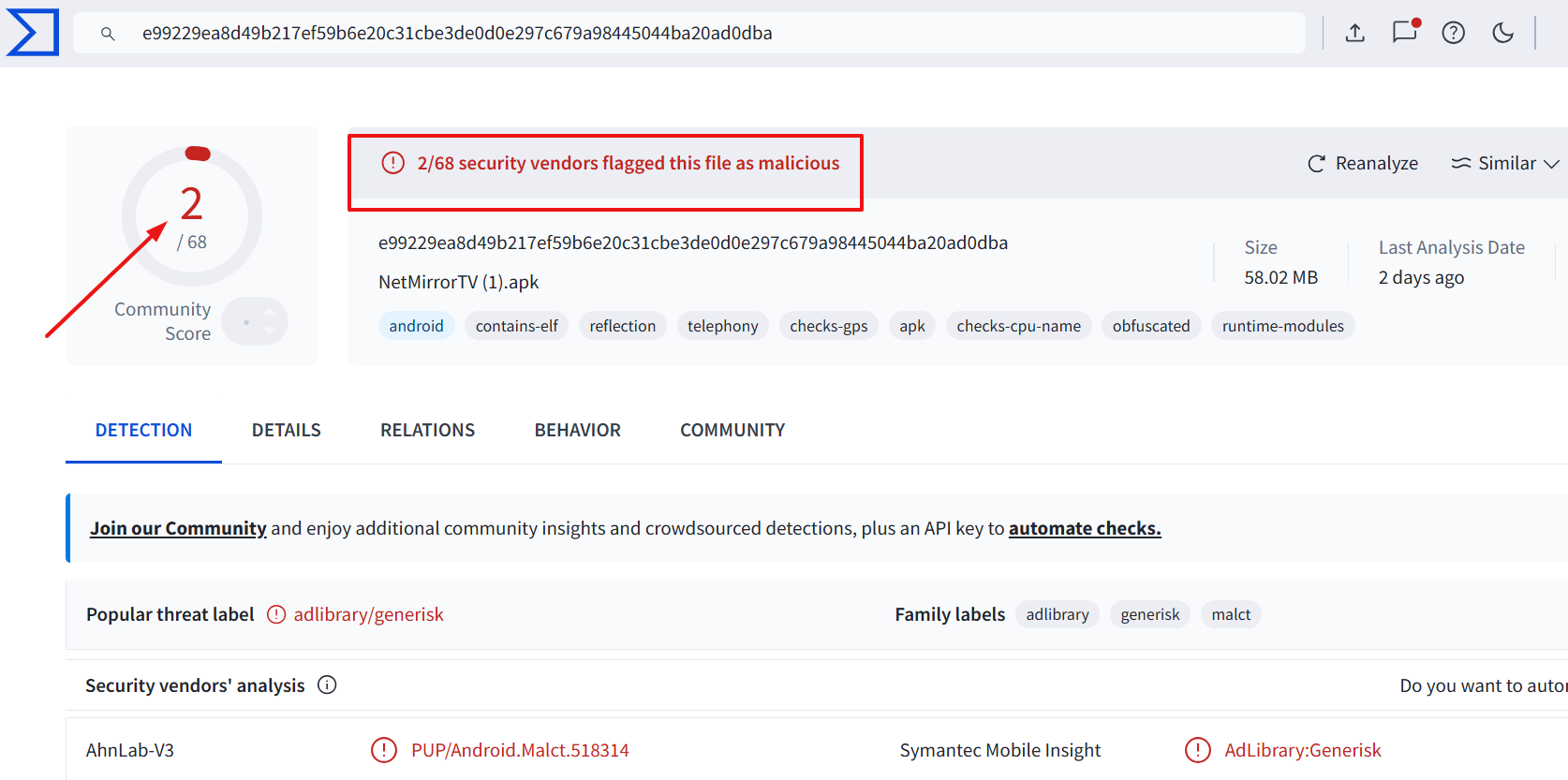Open the help question mark icon
Viewport: 1568px width, 780px height.
(1453, 34)
